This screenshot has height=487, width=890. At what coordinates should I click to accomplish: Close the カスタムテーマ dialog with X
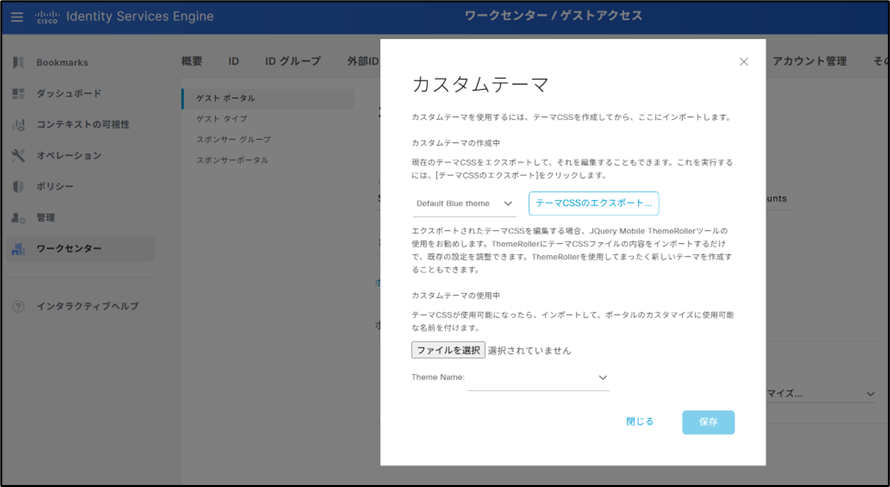coord(743,62)
